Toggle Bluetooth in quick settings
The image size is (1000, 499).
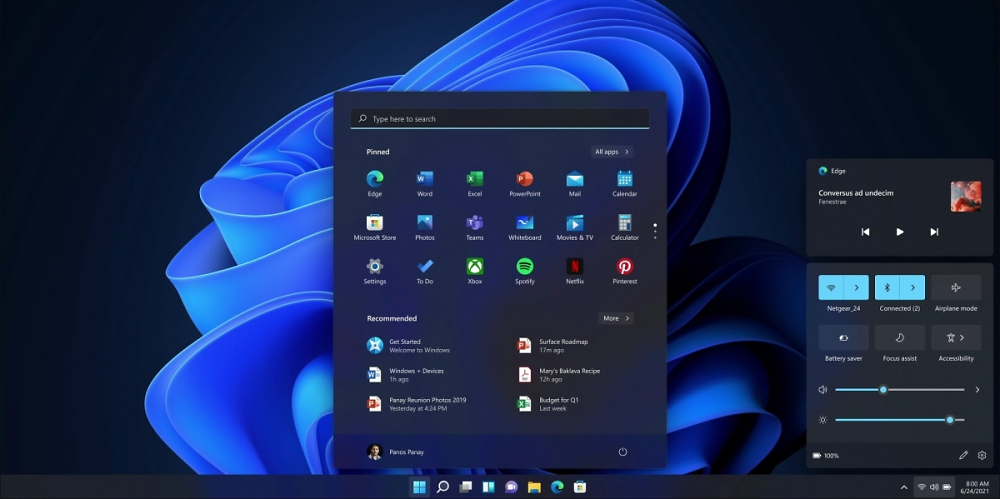[x=887, y=288]
